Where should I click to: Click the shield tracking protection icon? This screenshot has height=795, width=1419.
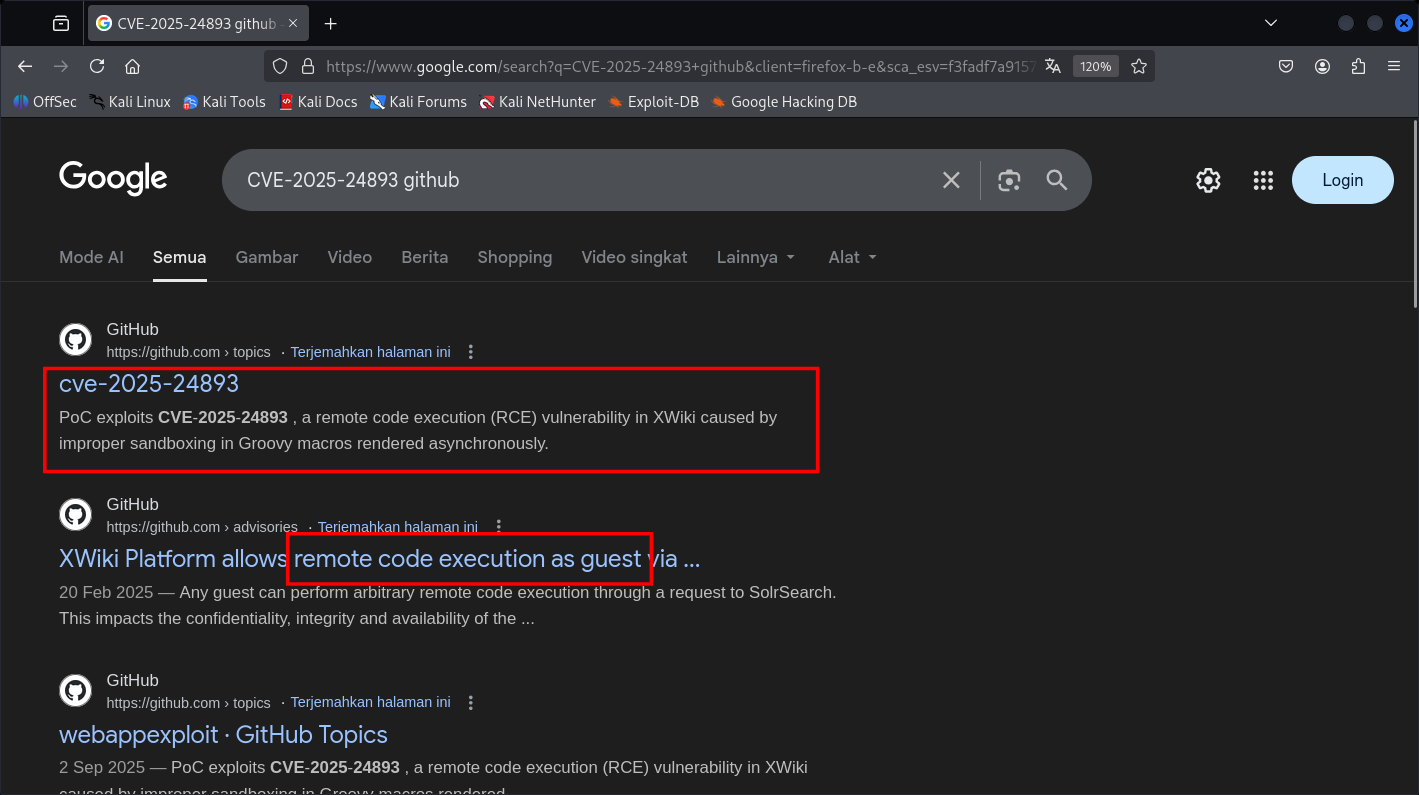281,66
